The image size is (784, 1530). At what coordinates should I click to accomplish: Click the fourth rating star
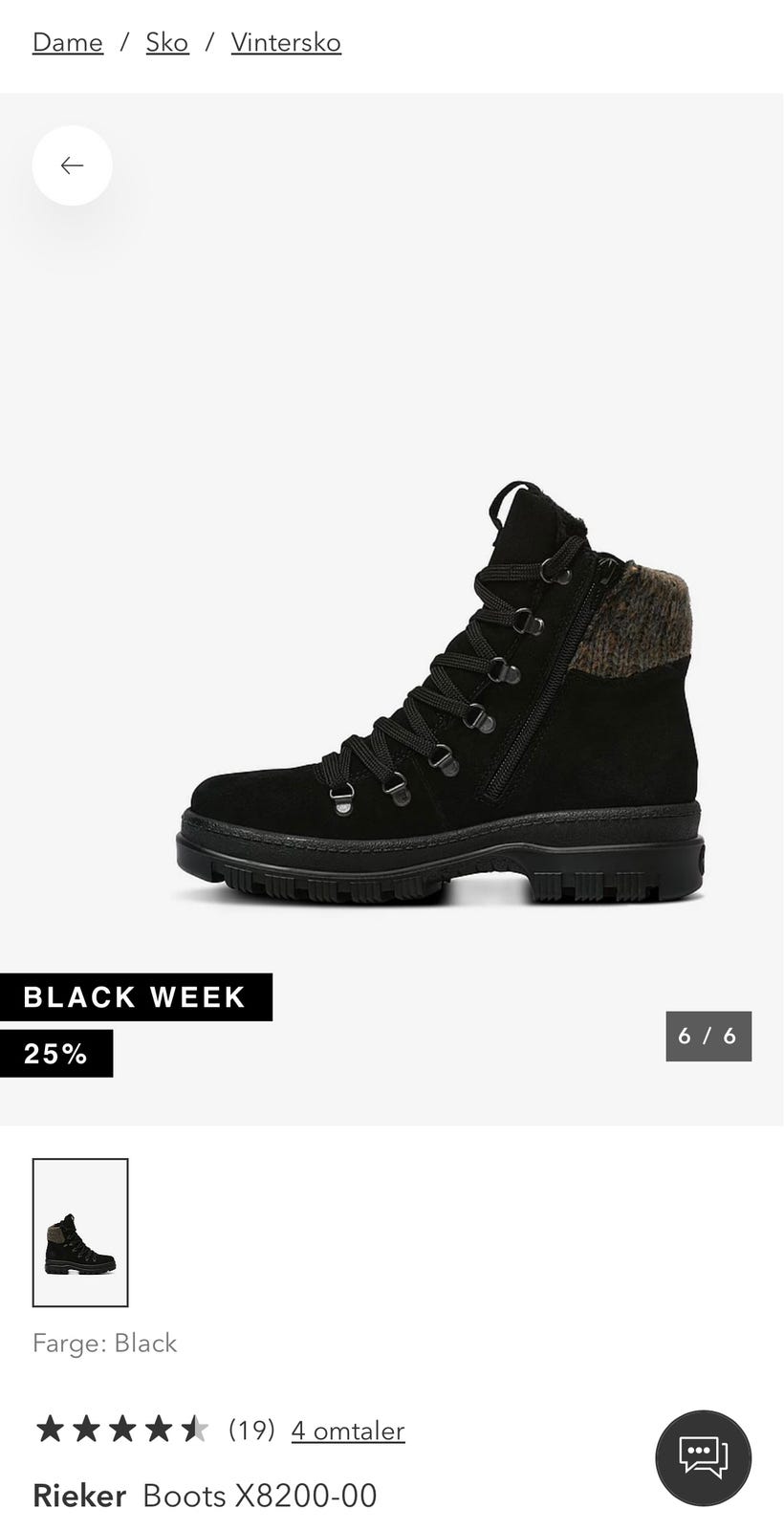coord(158,1430)
